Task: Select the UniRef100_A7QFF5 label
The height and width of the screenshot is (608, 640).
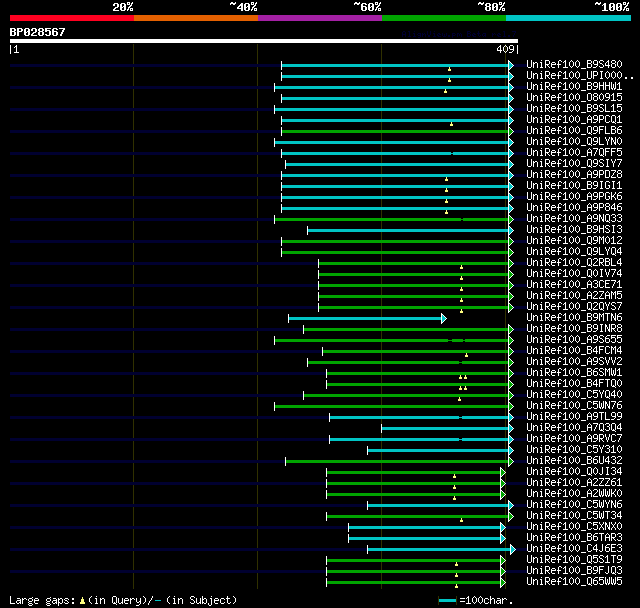Action: pos(574,153)
